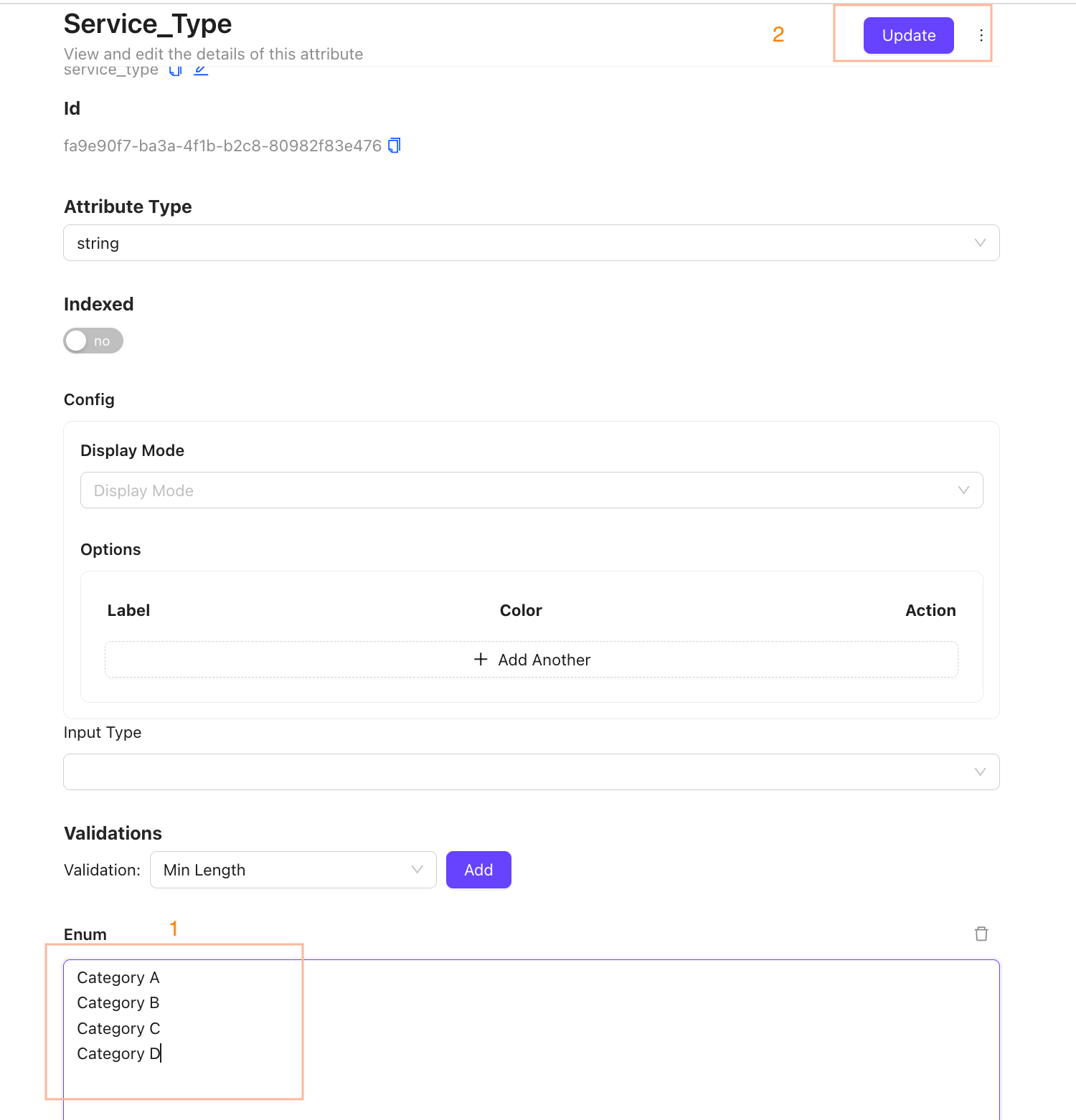Click the edit pencil icon beside service_type
Image resolution: width=1076 pixels, height=1120 pixels.
coord(201,70)
